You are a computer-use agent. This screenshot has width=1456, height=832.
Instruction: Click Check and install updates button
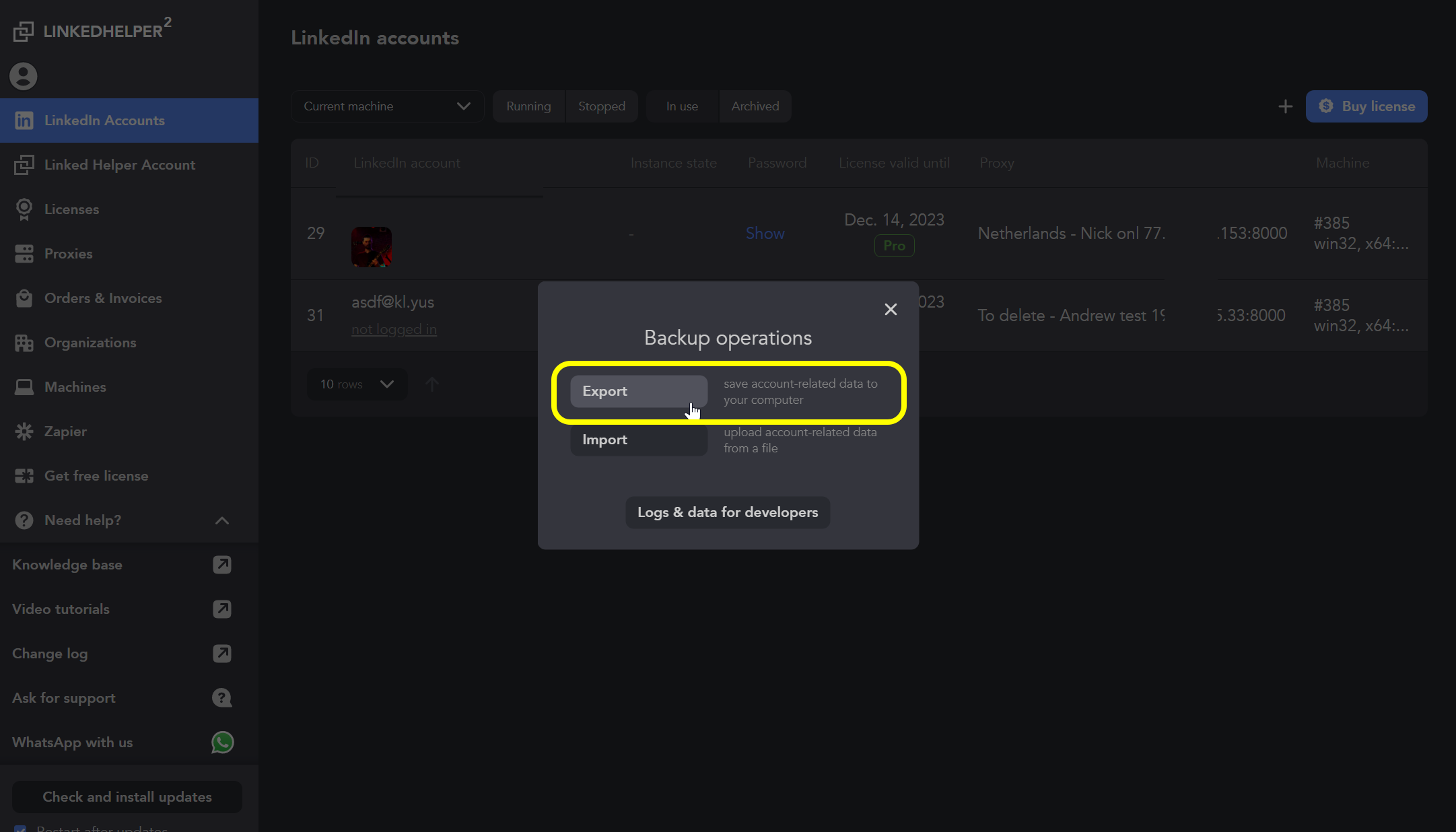point(127,797)
